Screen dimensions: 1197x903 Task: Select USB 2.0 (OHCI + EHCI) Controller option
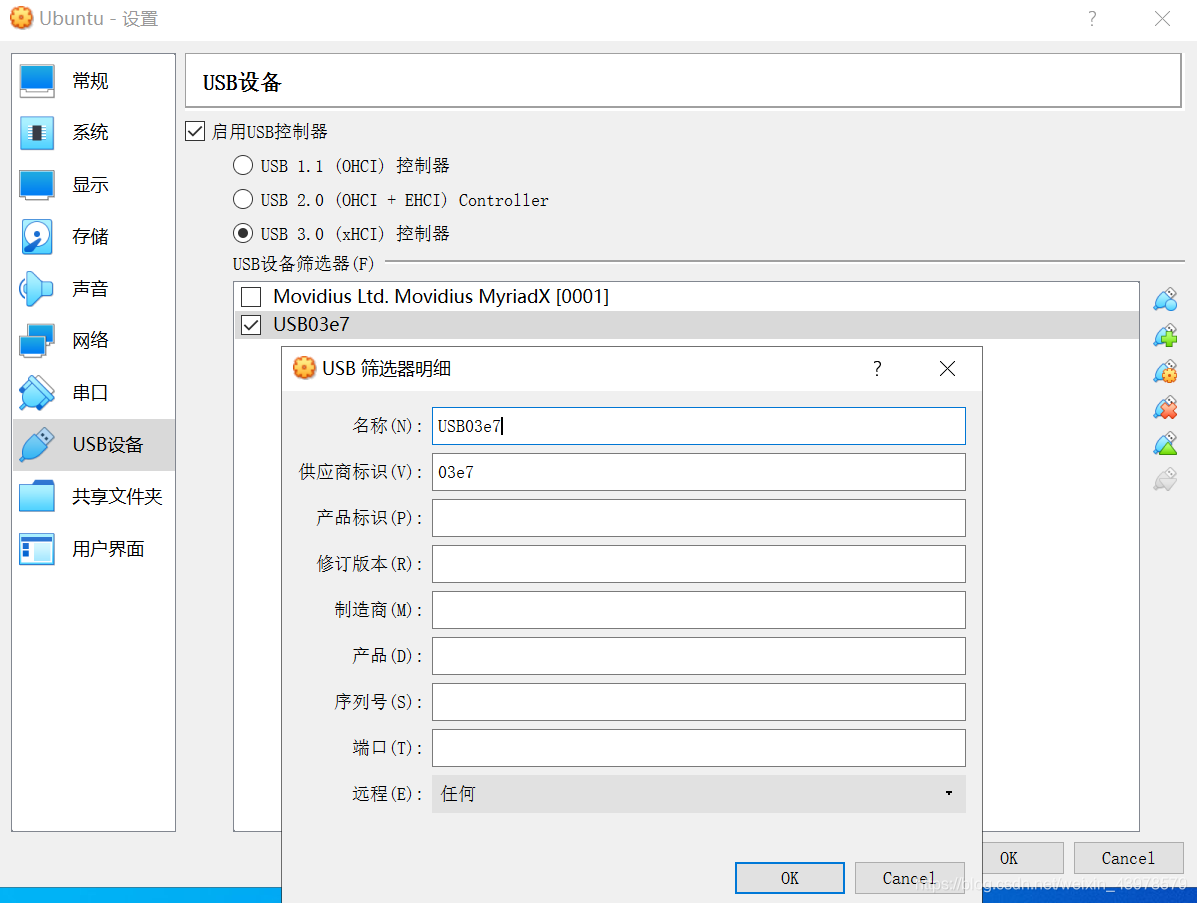[243, 199]
